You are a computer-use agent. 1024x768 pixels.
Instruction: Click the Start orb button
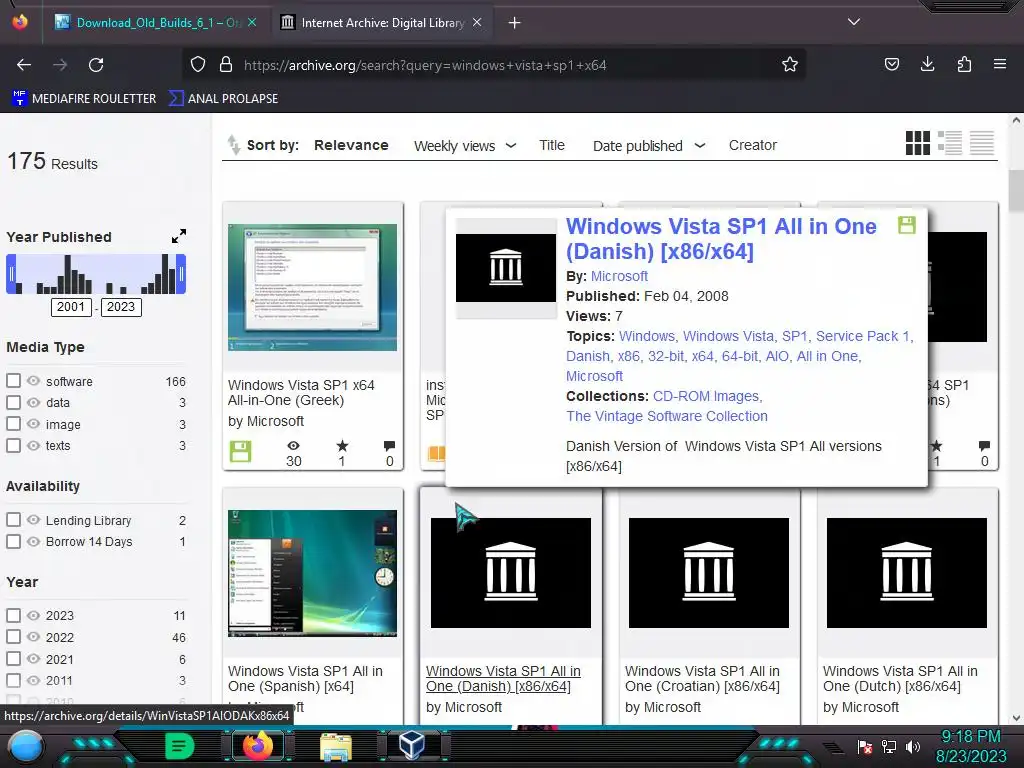click(25, 748)
